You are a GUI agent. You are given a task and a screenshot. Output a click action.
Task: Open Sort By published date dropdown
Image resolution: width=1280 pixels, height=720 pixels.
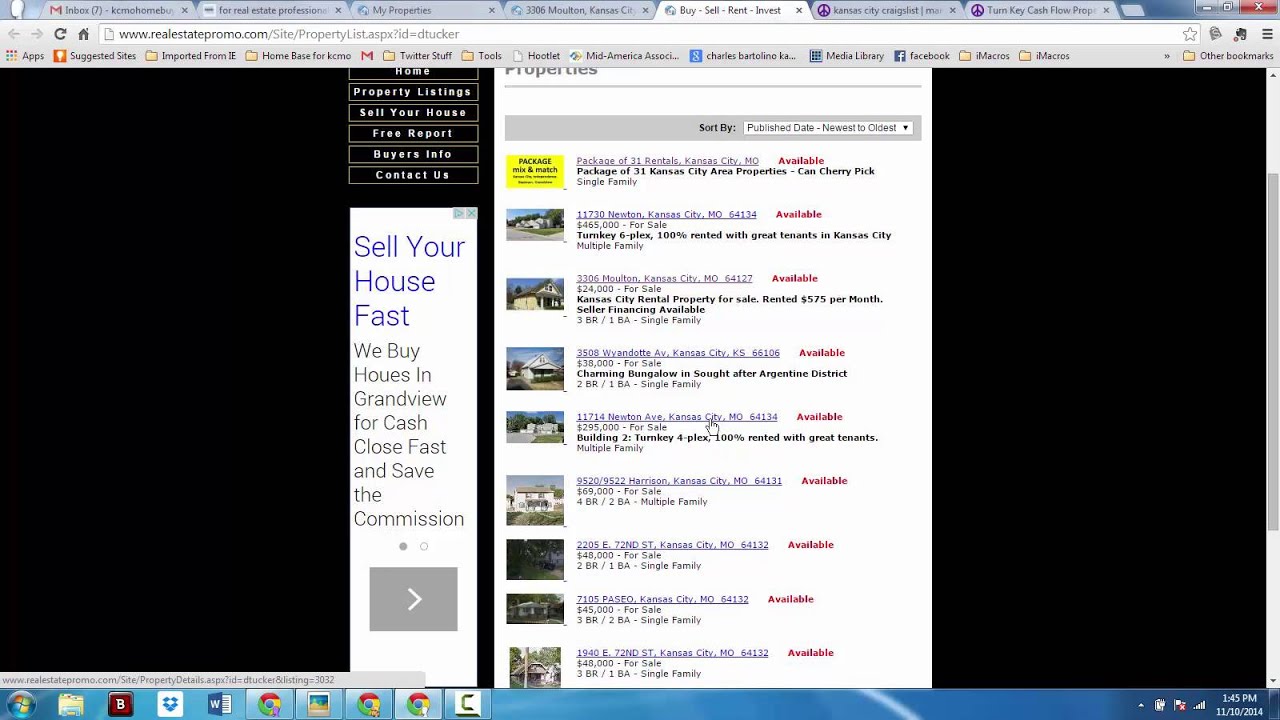(x=828, y=128)
